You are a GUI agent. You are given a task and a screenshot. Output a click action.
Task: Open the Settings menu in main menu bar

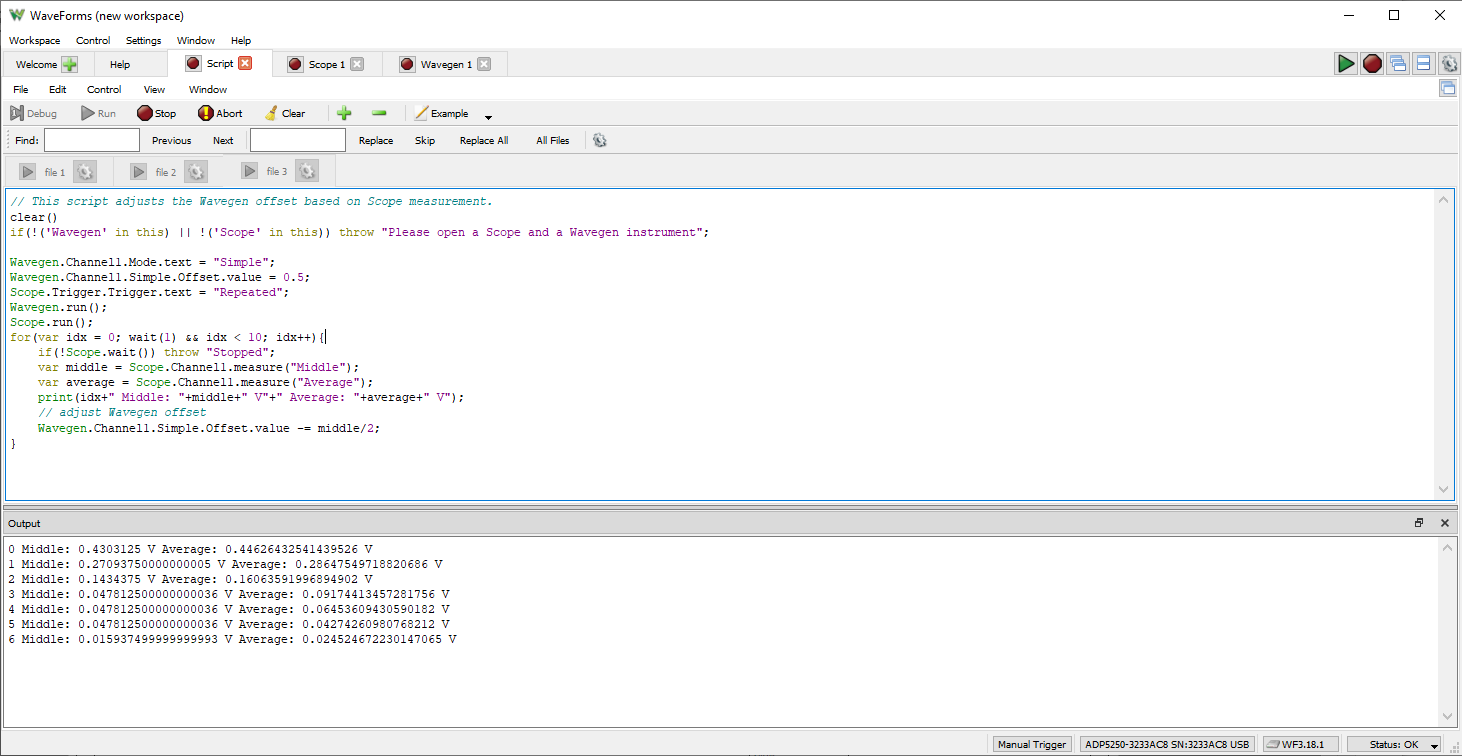pos(144,41)
